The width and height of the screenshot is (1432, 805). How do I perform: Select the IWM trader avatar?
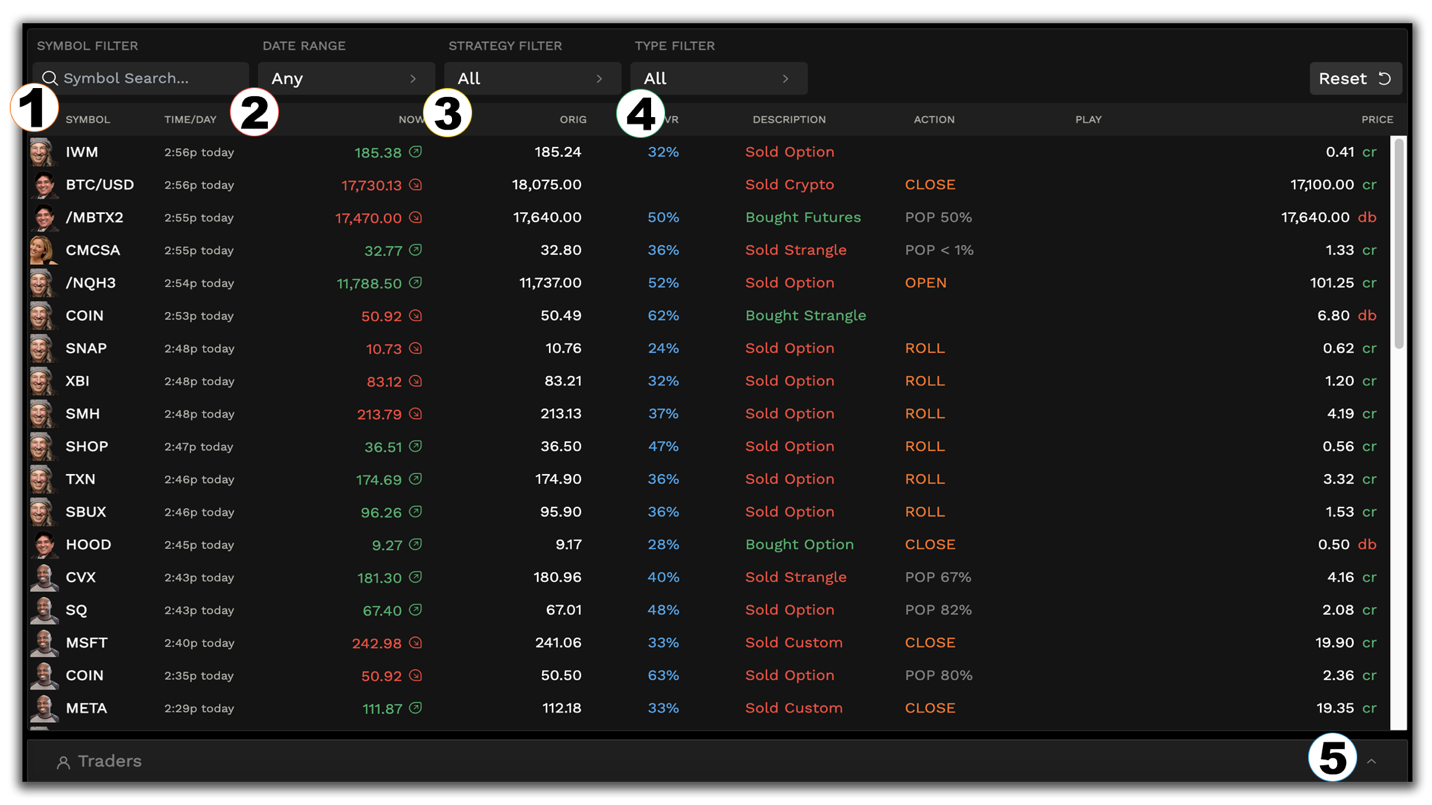44,151
